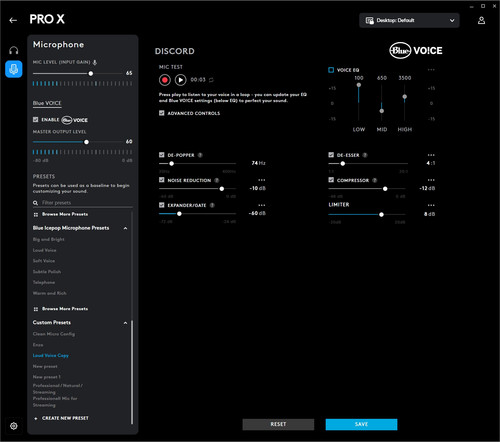The height and width of the screenshot is (442, 500).
Task: Click the De-Esser help icon
Action: 365,155
